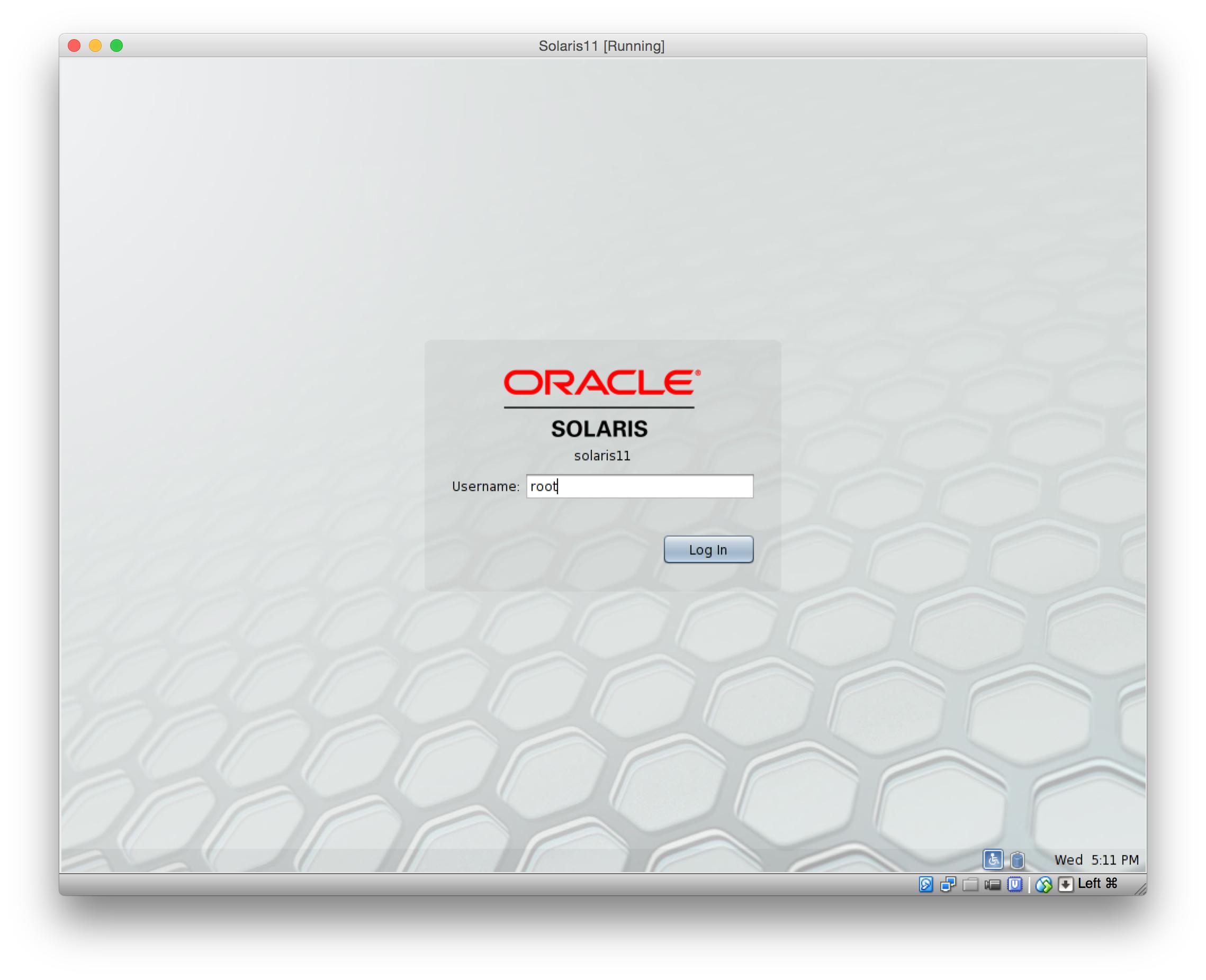This screenshot has height=980, width=1206.
Task: Click the Username input field
Action: pos(640,486)
